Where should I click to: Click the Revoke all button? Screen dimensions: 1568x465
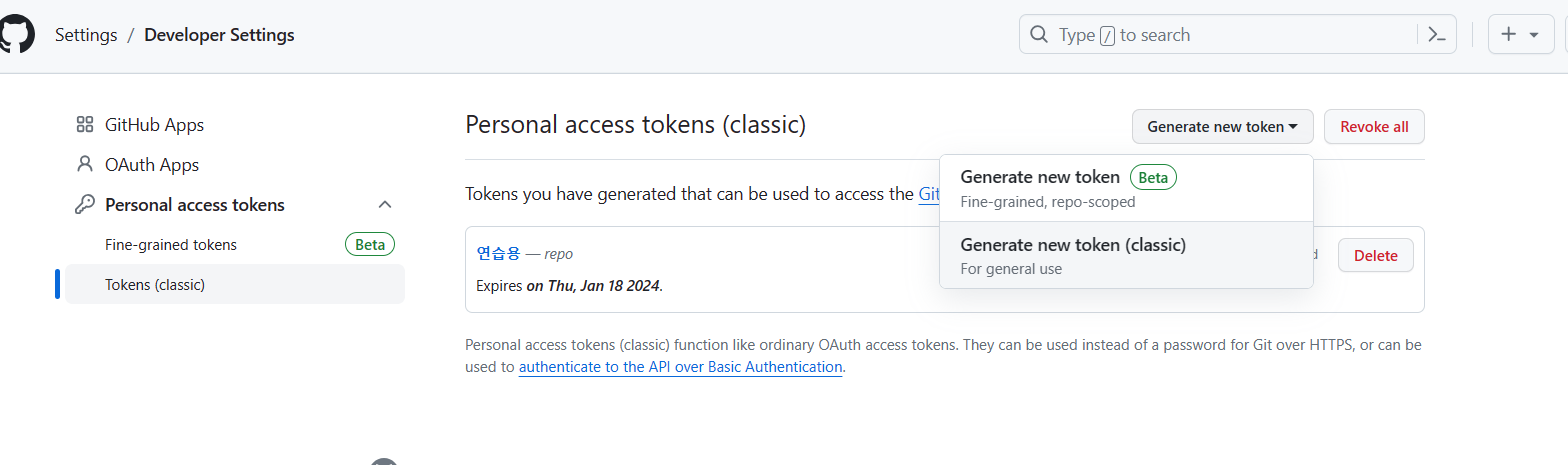[1374, 127]
